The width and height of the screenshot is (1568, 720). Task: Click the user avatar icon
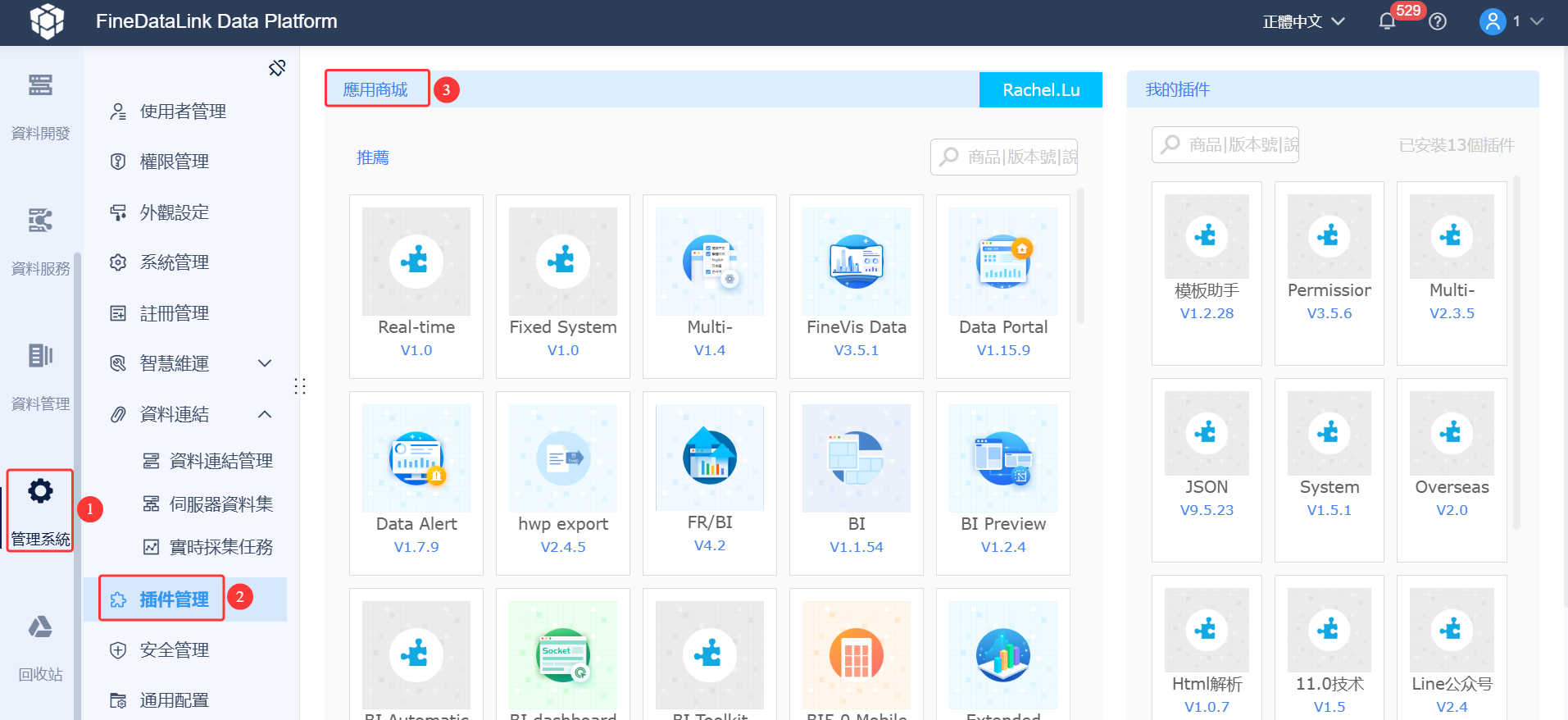click(x=1493, y=21)
